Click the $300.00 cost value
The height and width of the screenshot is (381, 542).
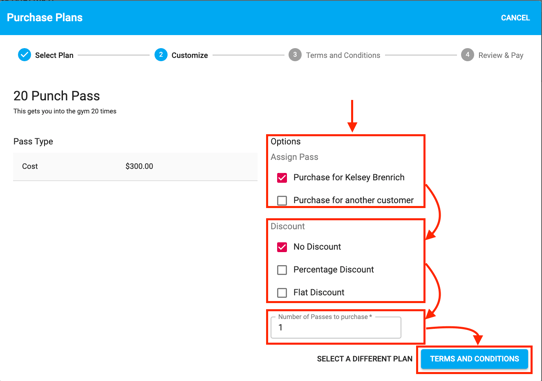[x=139, y=166]
